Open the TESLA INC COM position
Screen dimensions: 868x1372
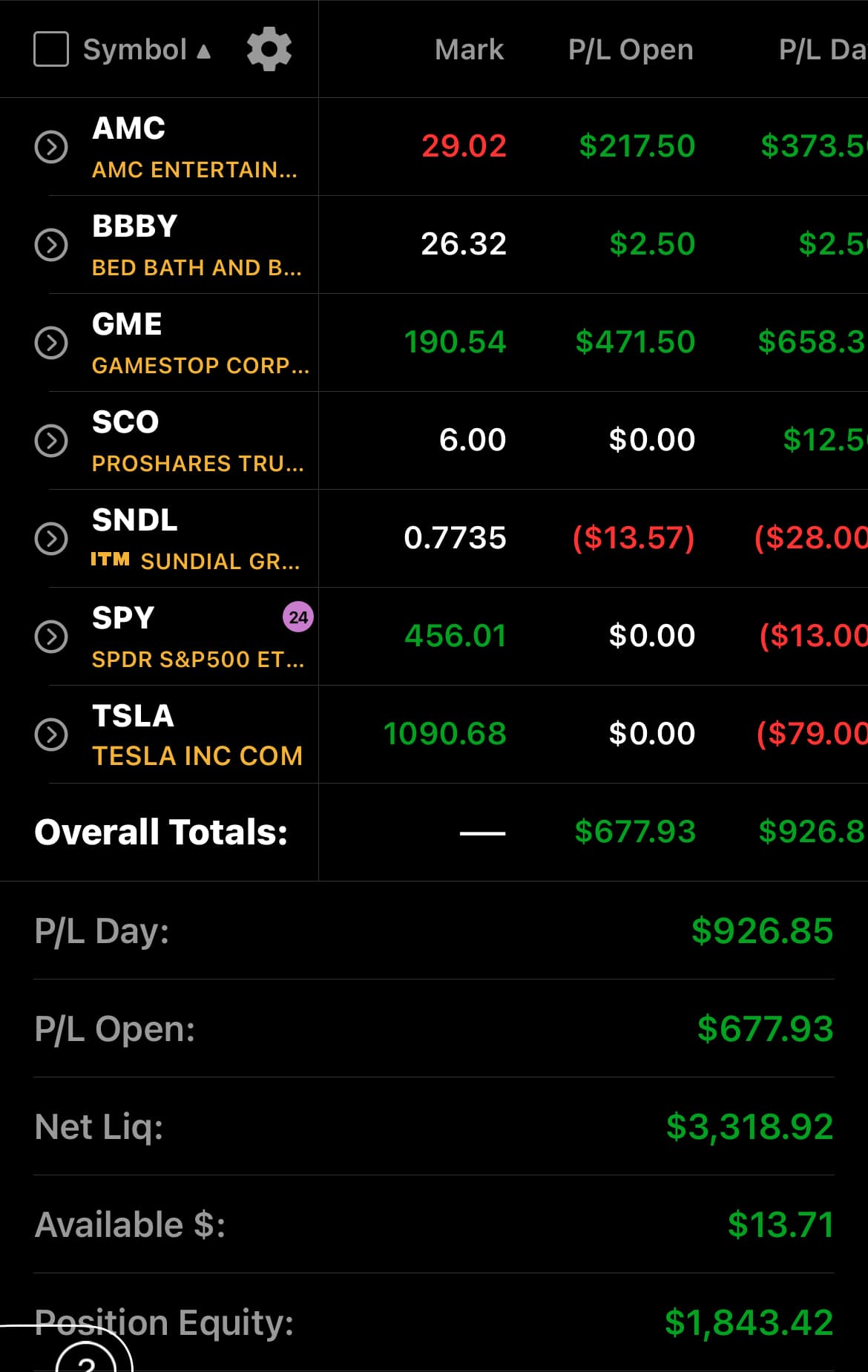click(197, 755)
